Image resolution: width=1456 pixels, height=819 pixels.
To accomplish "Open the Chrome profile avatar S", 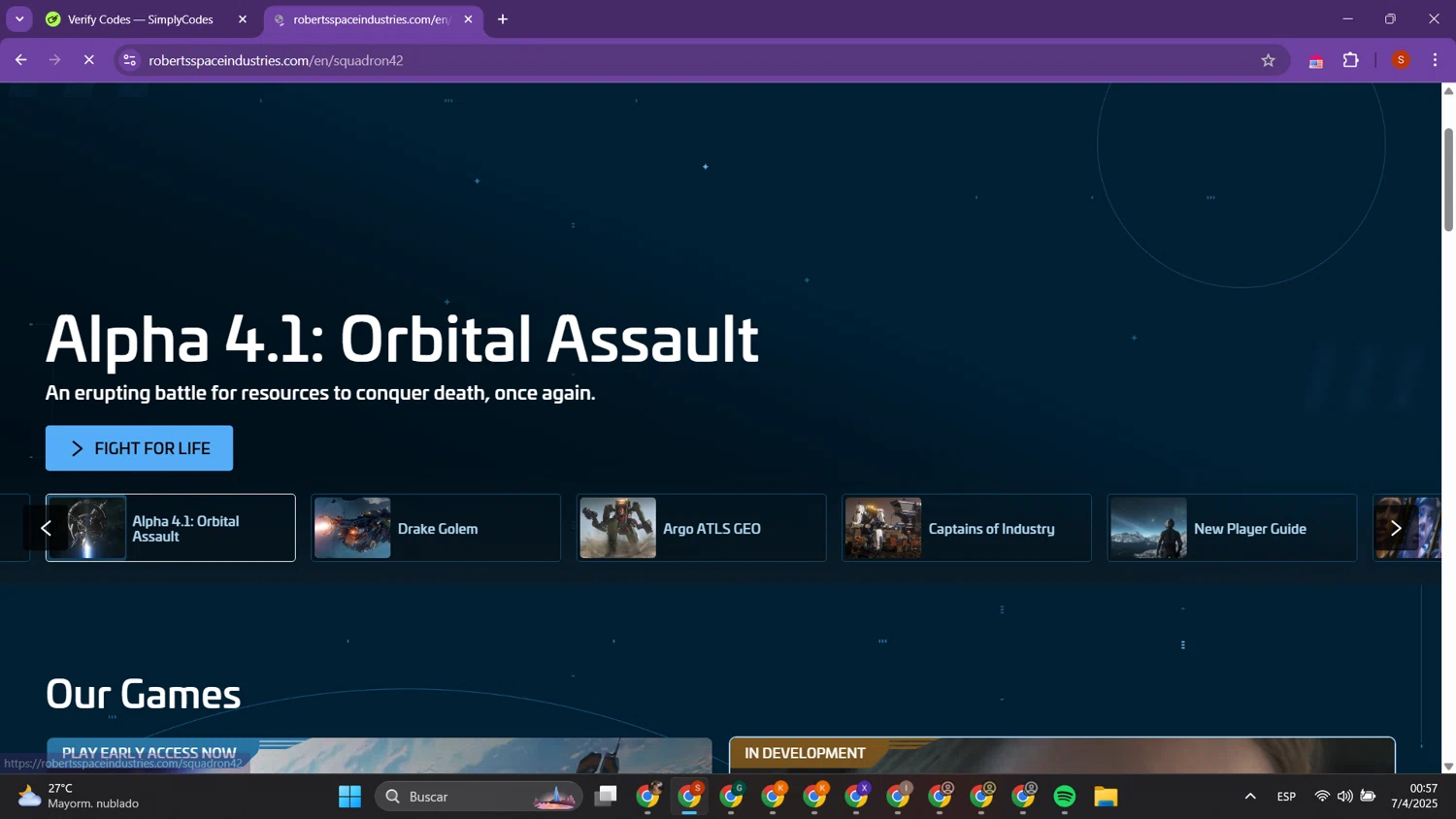I will (x=1401, y=60).
